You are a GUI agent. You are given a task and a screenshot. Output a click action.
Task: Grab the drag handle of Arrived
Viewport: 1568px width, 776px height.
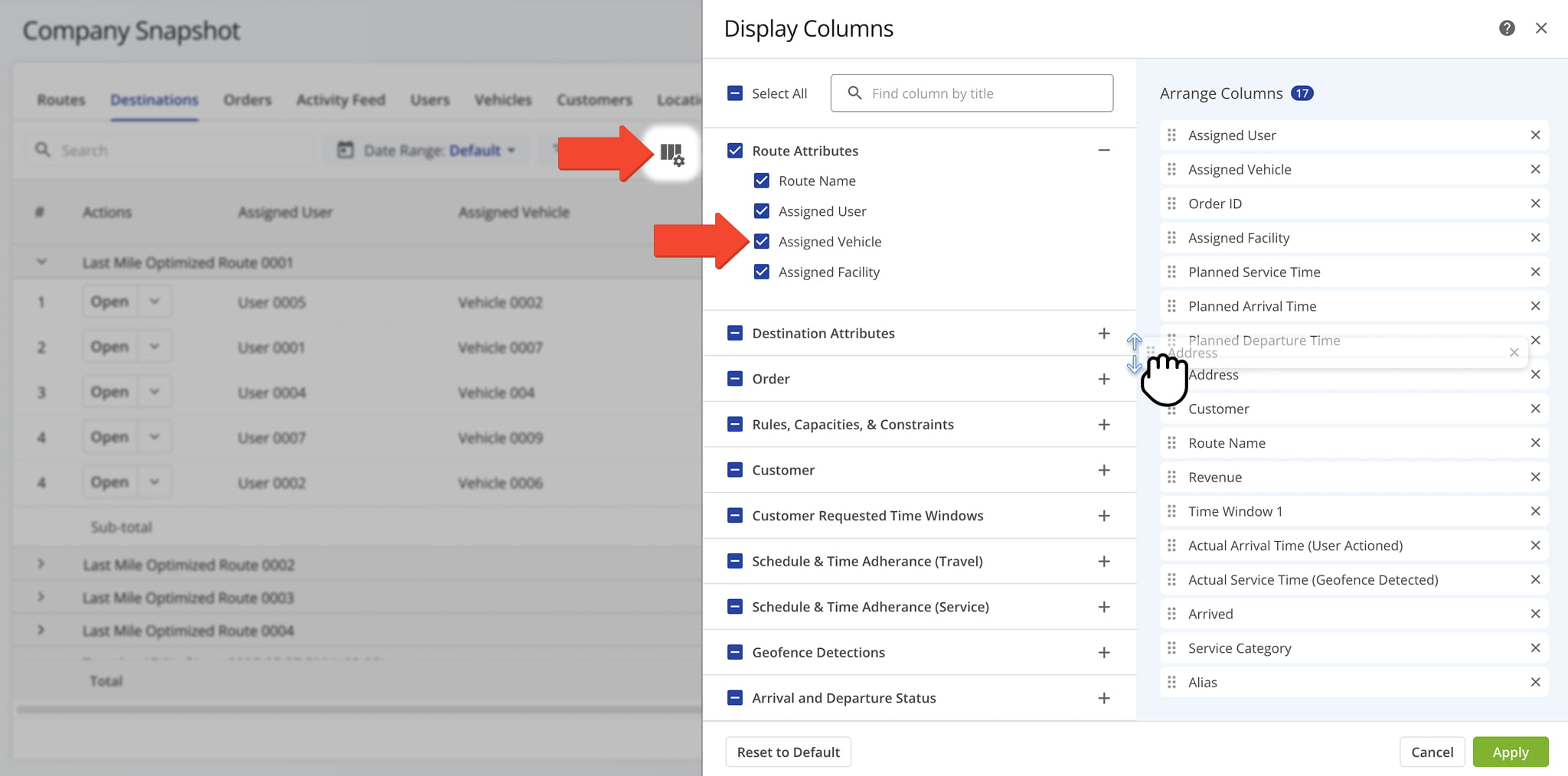[1171, 614]
